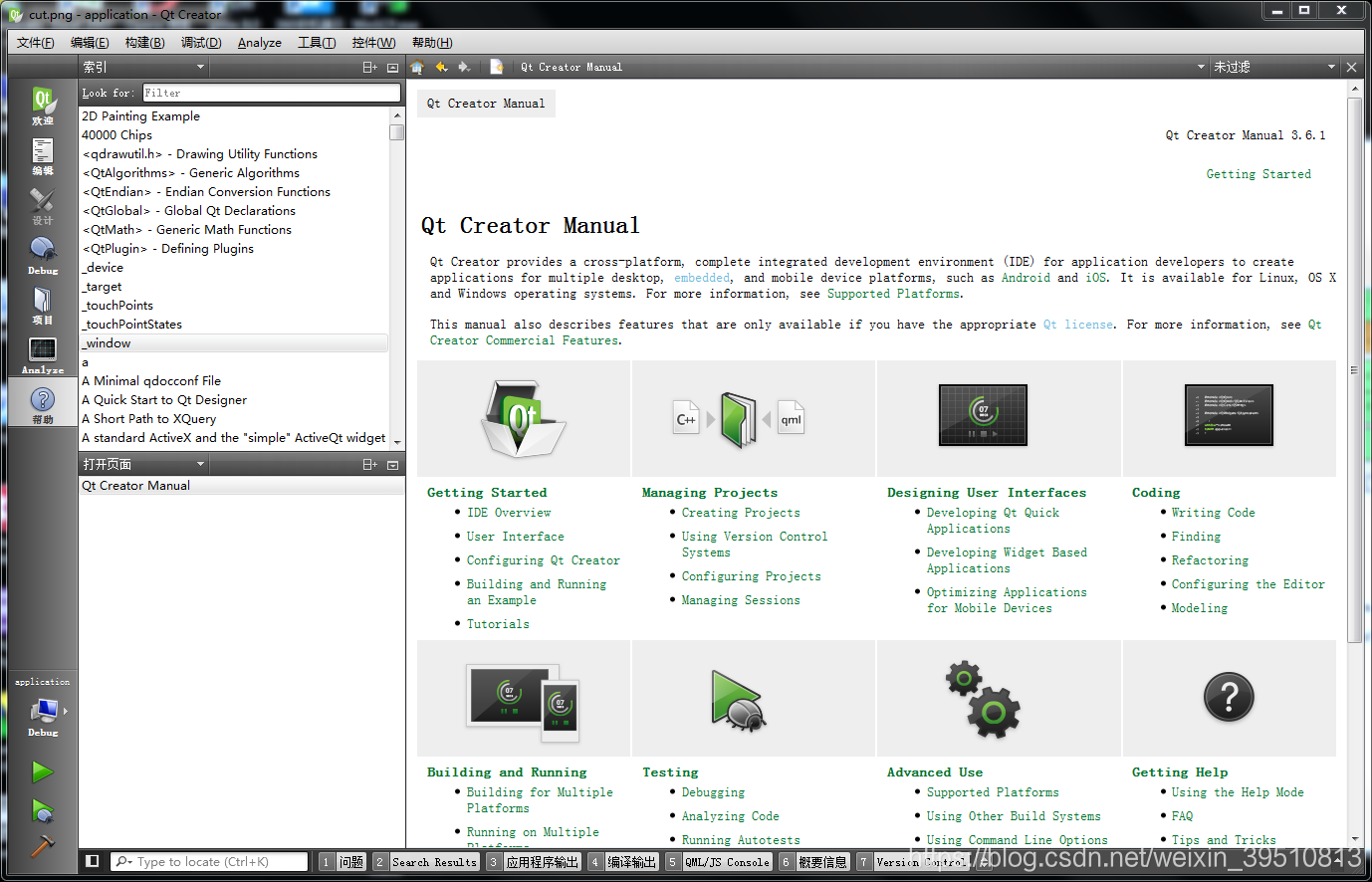Show the 概要信息 general messages pane
Viewport: 1372px width, 882px height.
coord(814,862)
